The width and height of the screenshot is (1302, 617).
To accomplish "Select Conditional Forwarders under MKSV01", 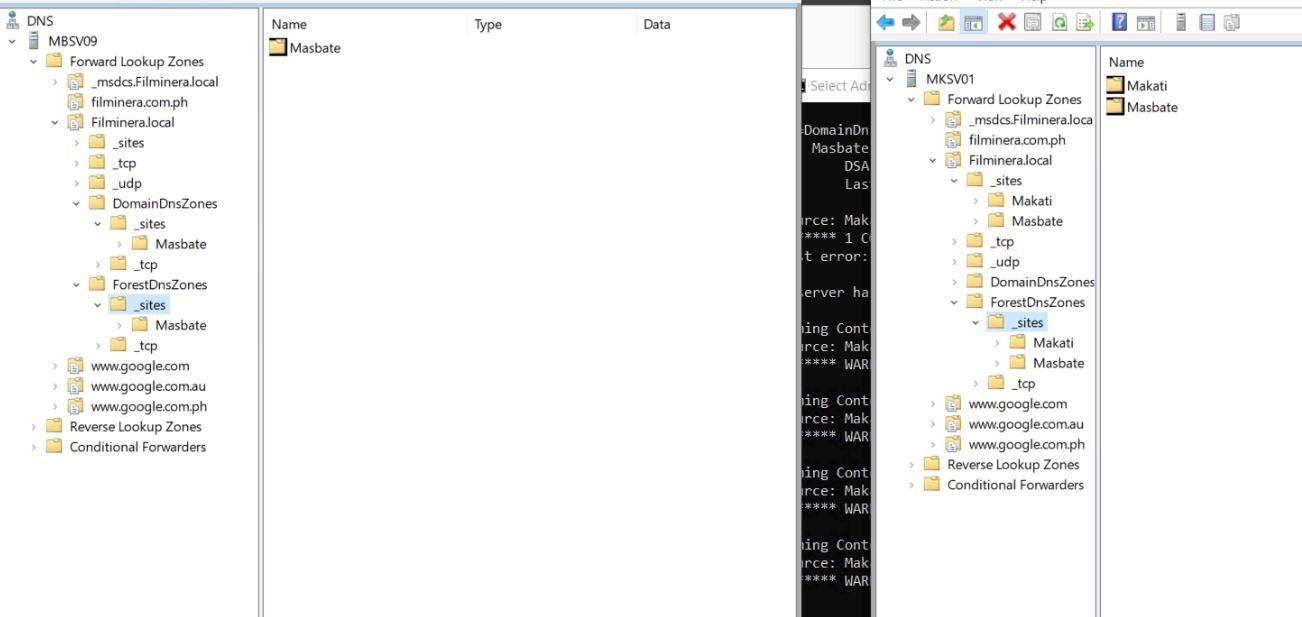I will [1015, 485].
